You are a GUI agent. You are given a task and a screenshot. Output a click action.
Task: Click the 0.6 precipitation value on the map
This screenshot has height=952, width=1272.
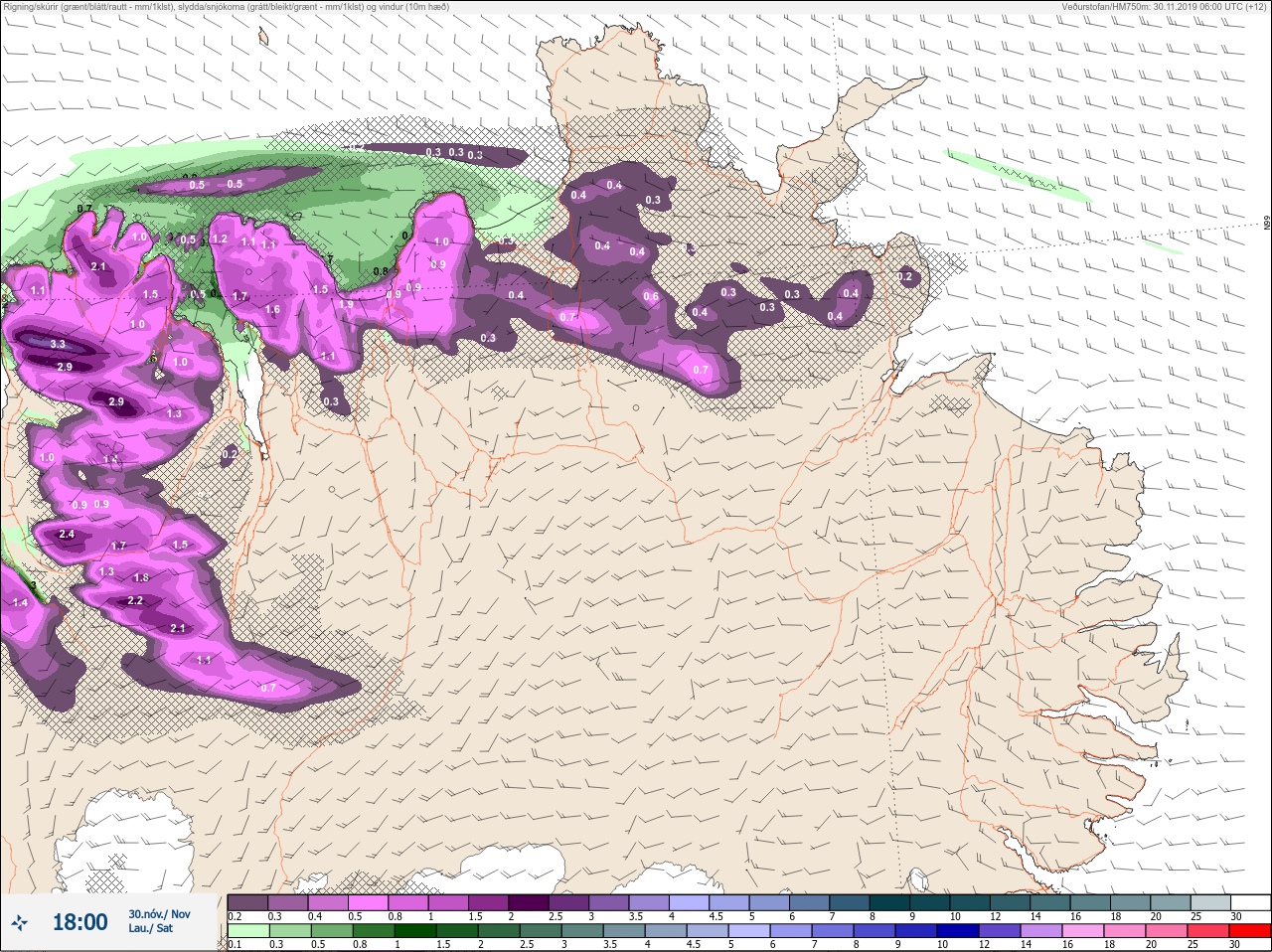pos(651,297)
